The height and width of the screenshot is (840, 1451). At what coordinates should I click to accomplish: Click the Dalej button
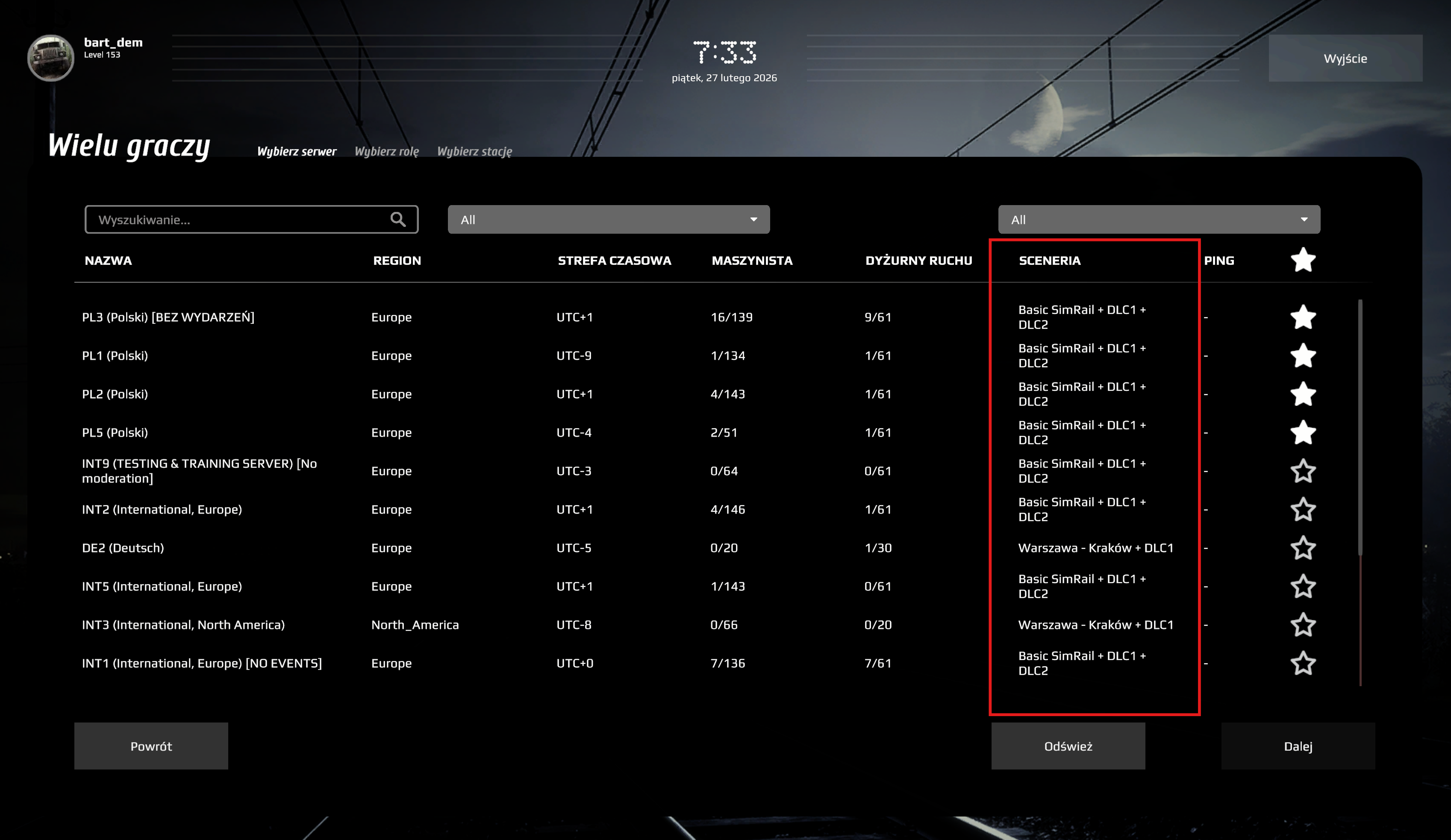[x=1297, y=746]
